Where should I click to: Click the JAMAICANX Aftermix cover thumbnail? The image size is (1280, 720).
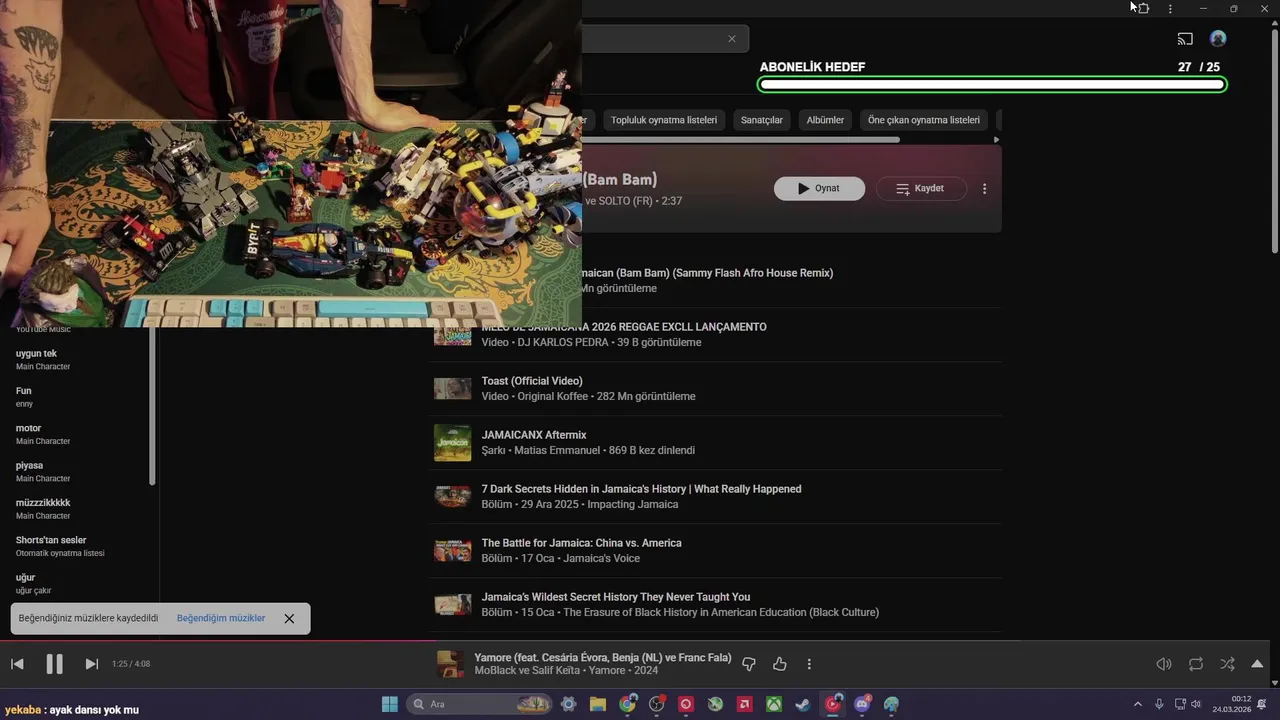click(452, 442)
